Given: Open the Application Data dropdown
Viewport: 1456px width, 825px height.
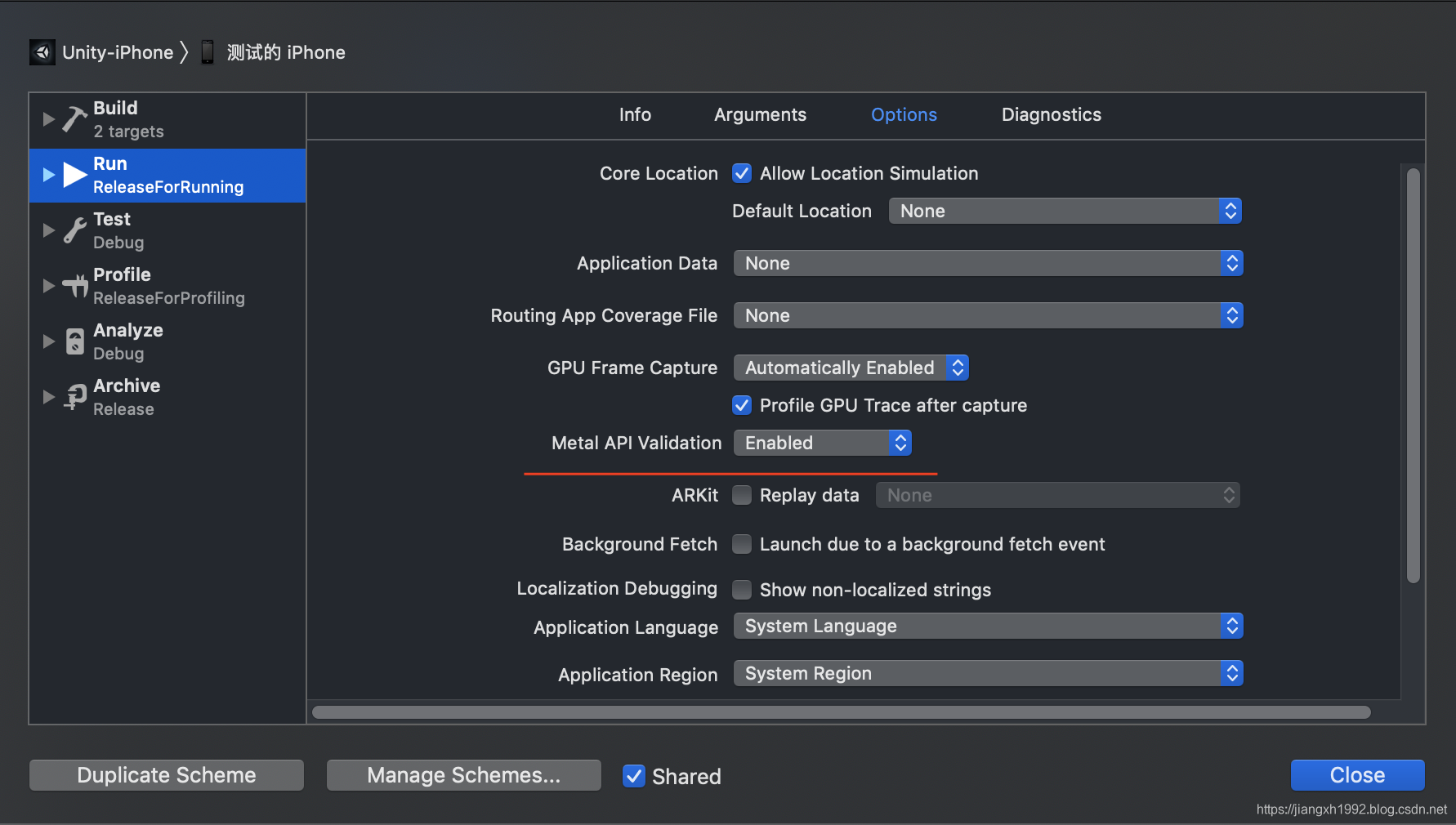Looking at the screenshot, I should tap(988, 263).
